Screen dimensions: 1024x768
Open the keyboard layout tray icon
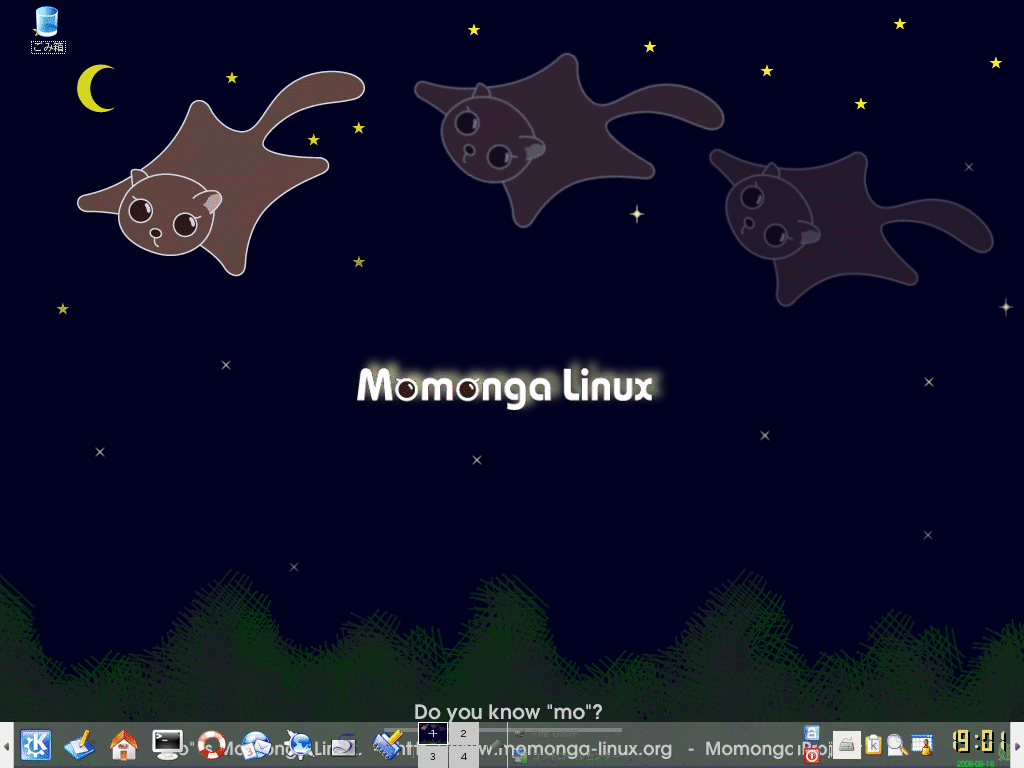point(846,745)
